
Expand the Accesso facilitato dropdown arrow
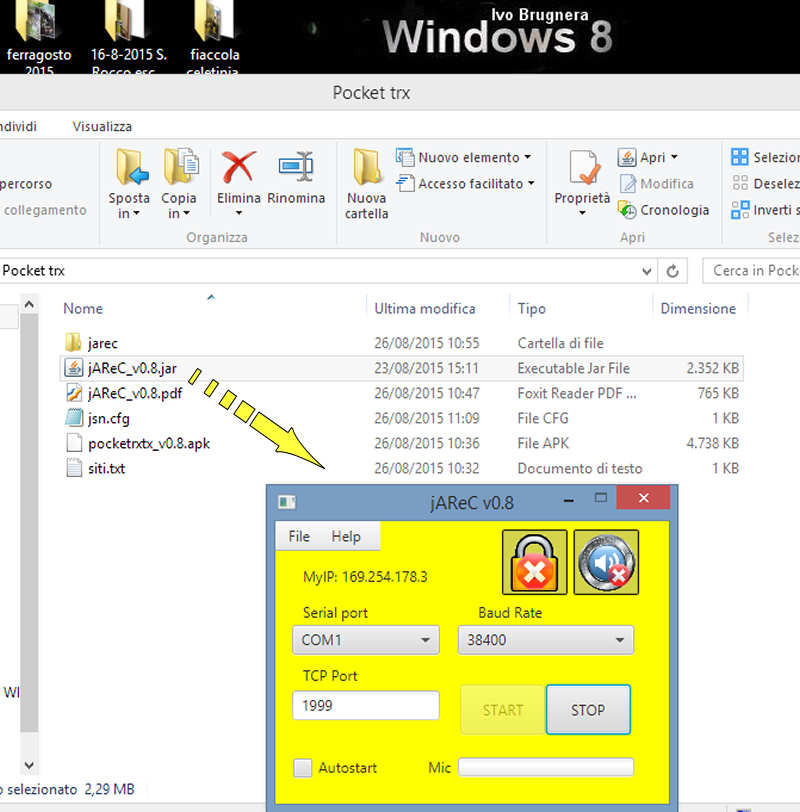click(531, 183)
